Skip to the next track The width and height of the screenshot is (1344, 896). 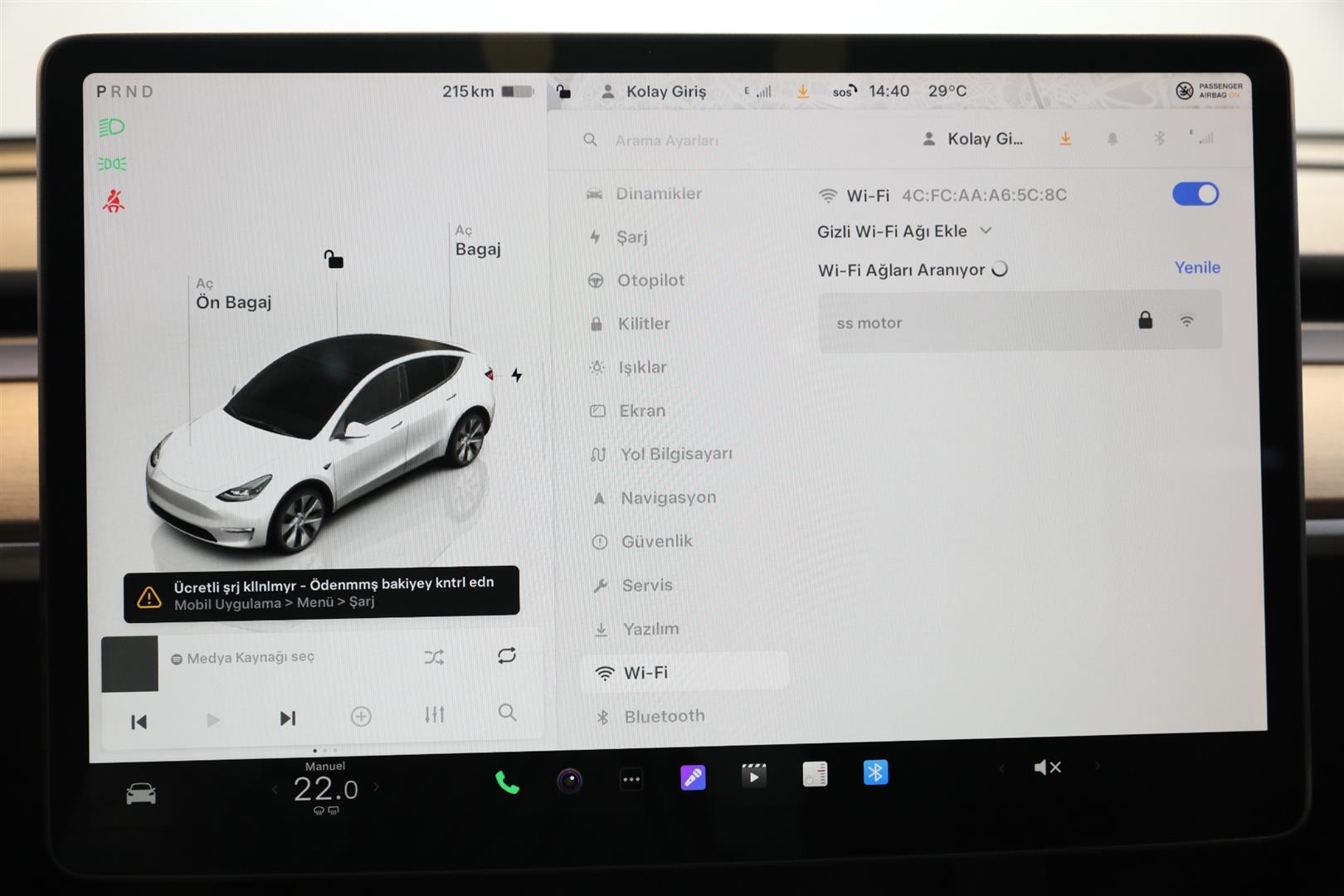(x=287, y=718)
